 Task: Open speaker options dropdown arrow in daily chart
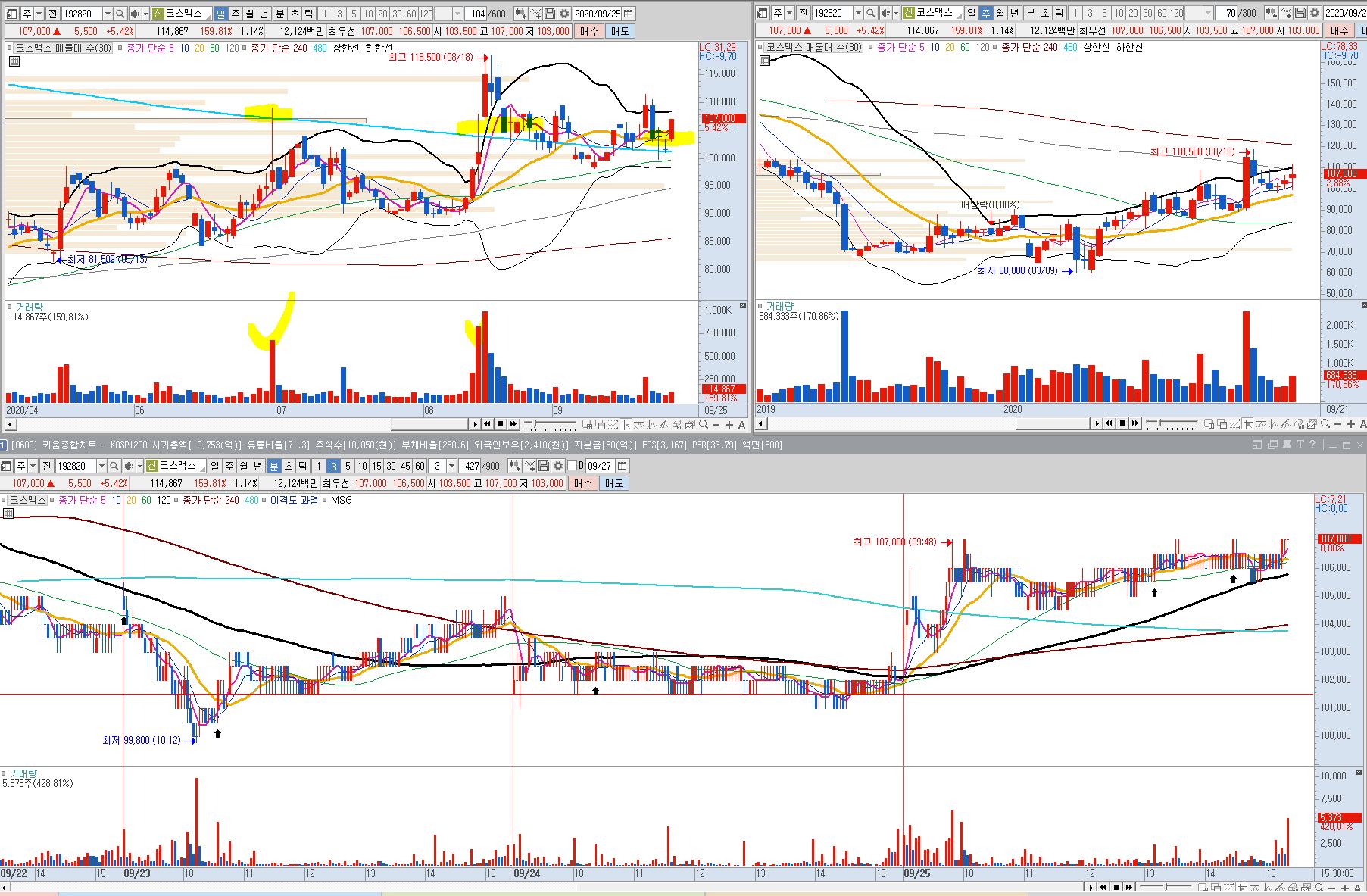145,14
